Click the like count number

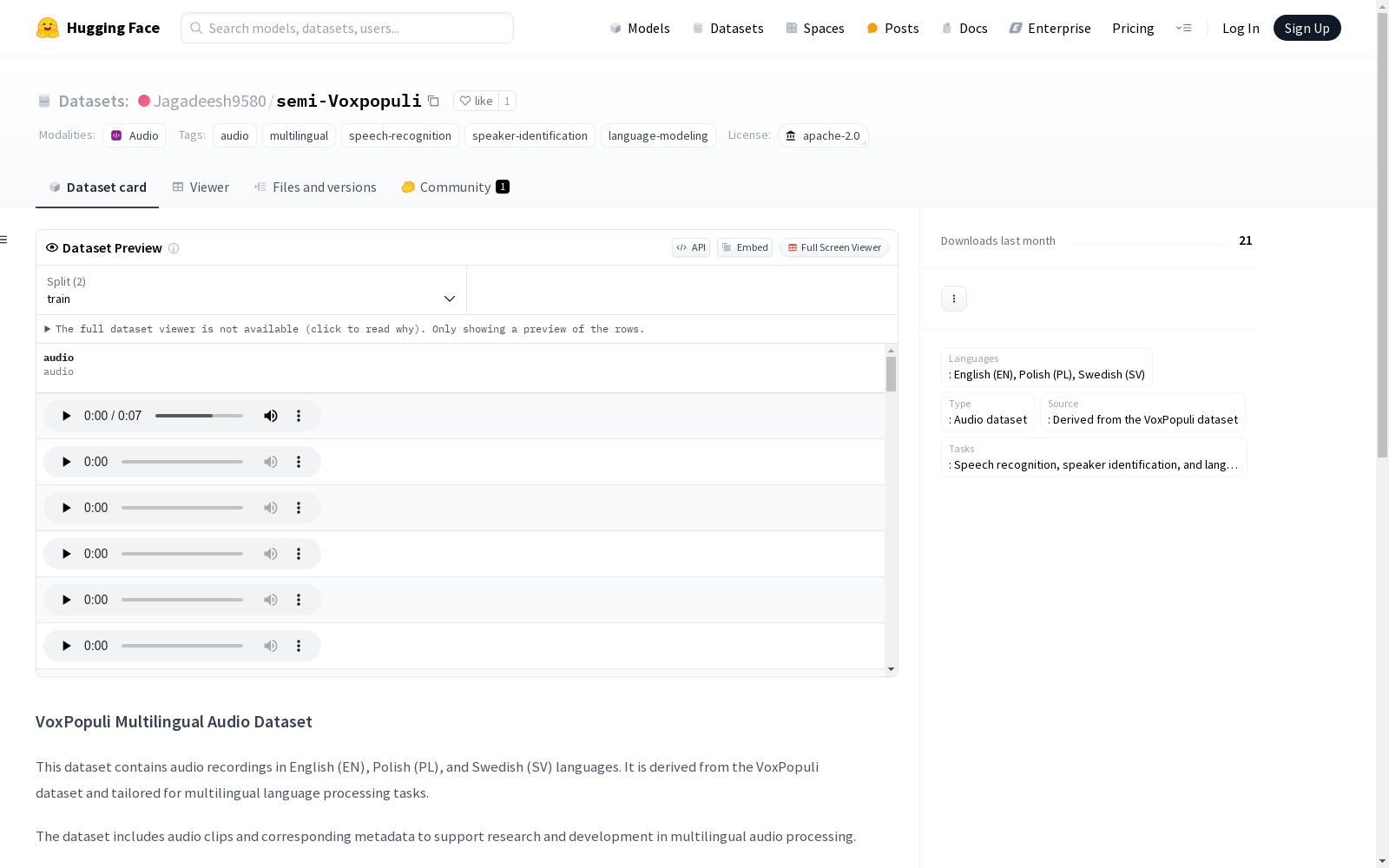[x=507, y=101]
